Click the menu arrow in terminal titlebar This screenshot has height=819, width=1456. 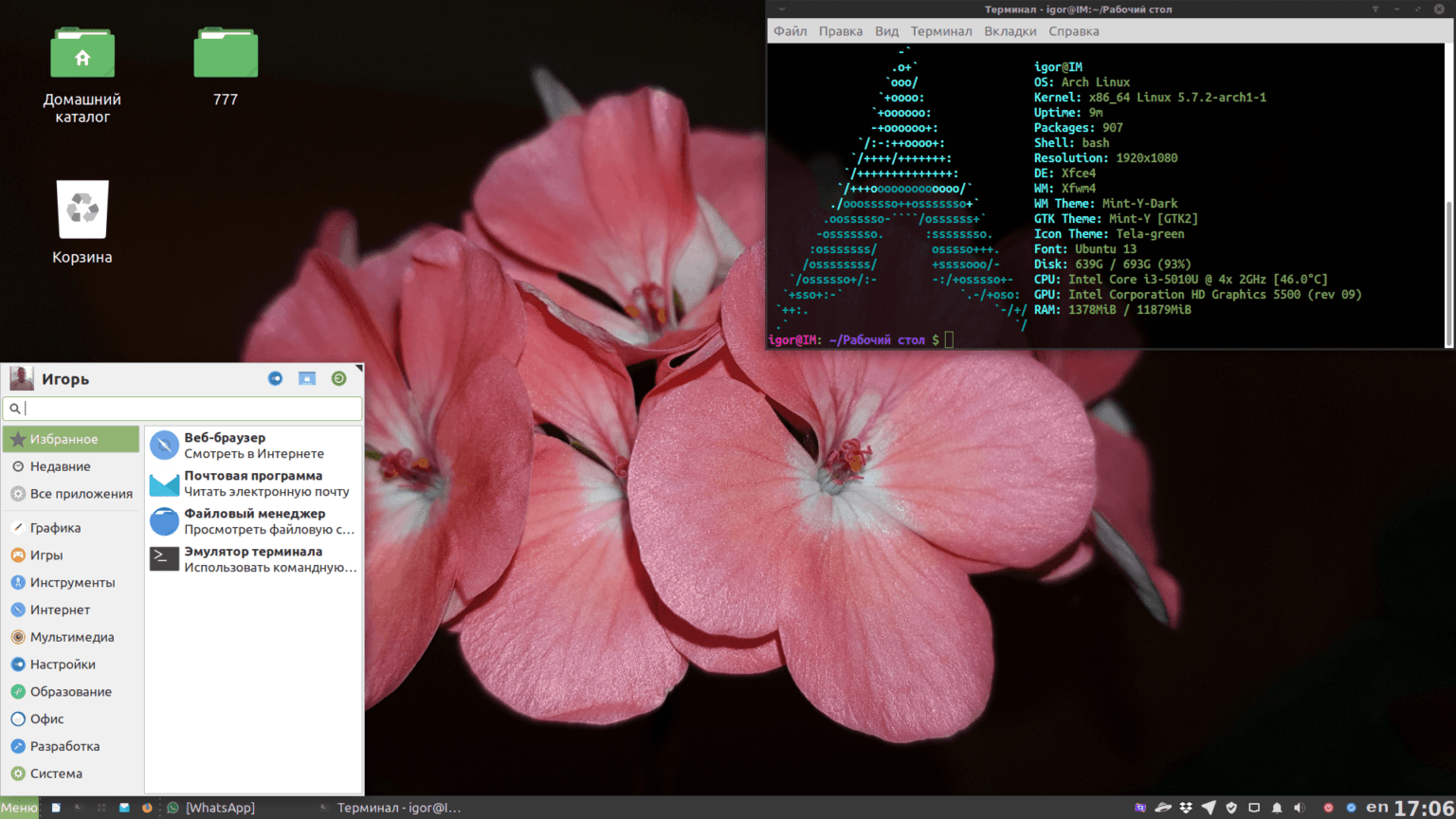tap(781, 9)
